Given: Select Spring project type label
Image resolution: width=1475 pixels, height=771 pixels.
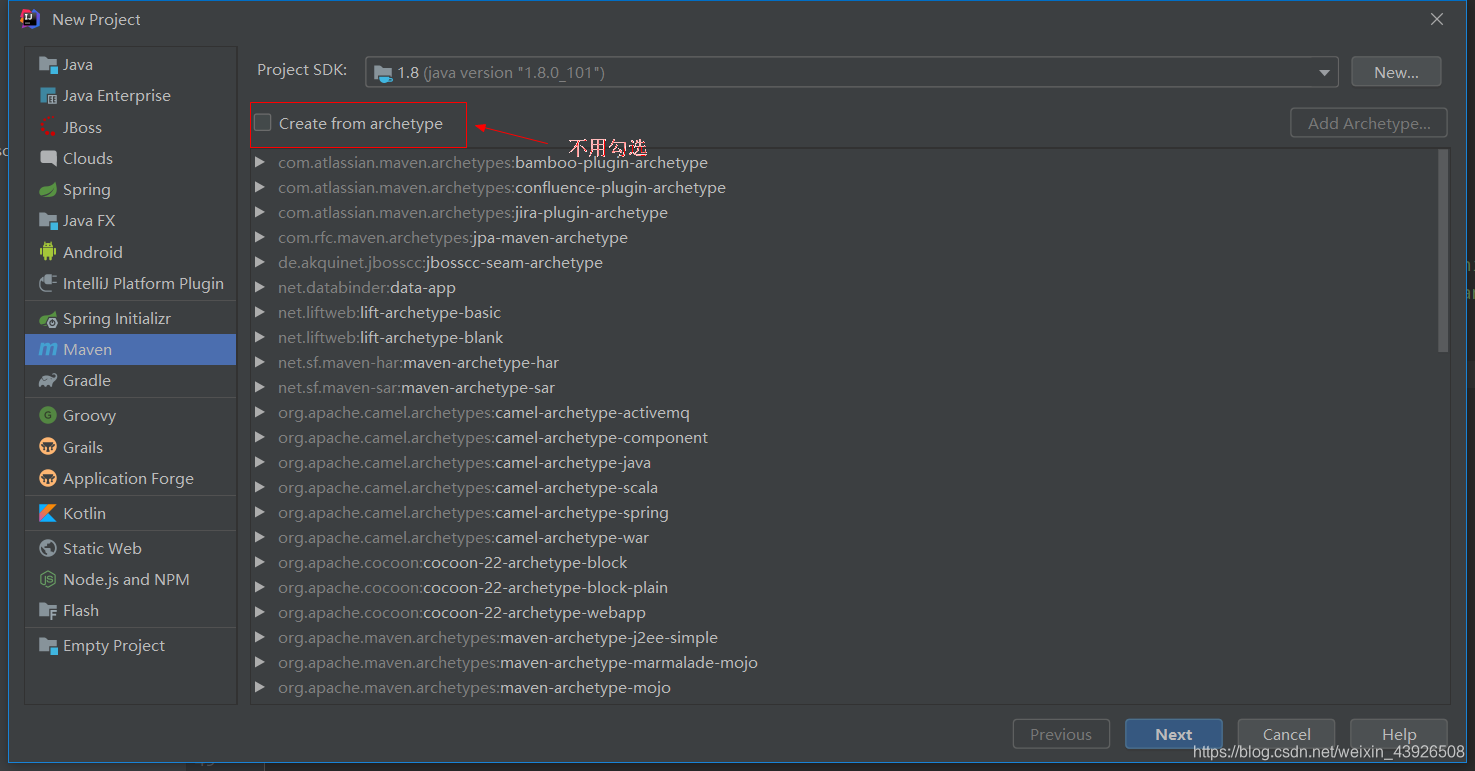Looking at the screenshot, I should 87,190.
